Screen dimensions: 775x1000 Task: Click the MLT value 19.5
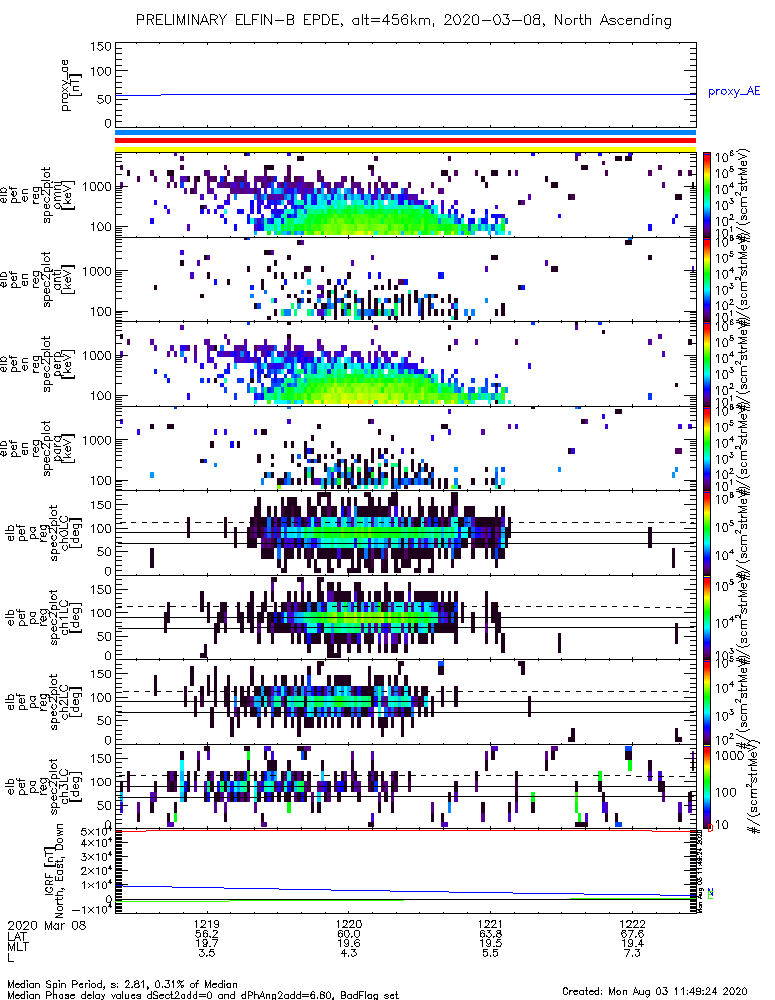pyautogui.click(x=491, y=943)
